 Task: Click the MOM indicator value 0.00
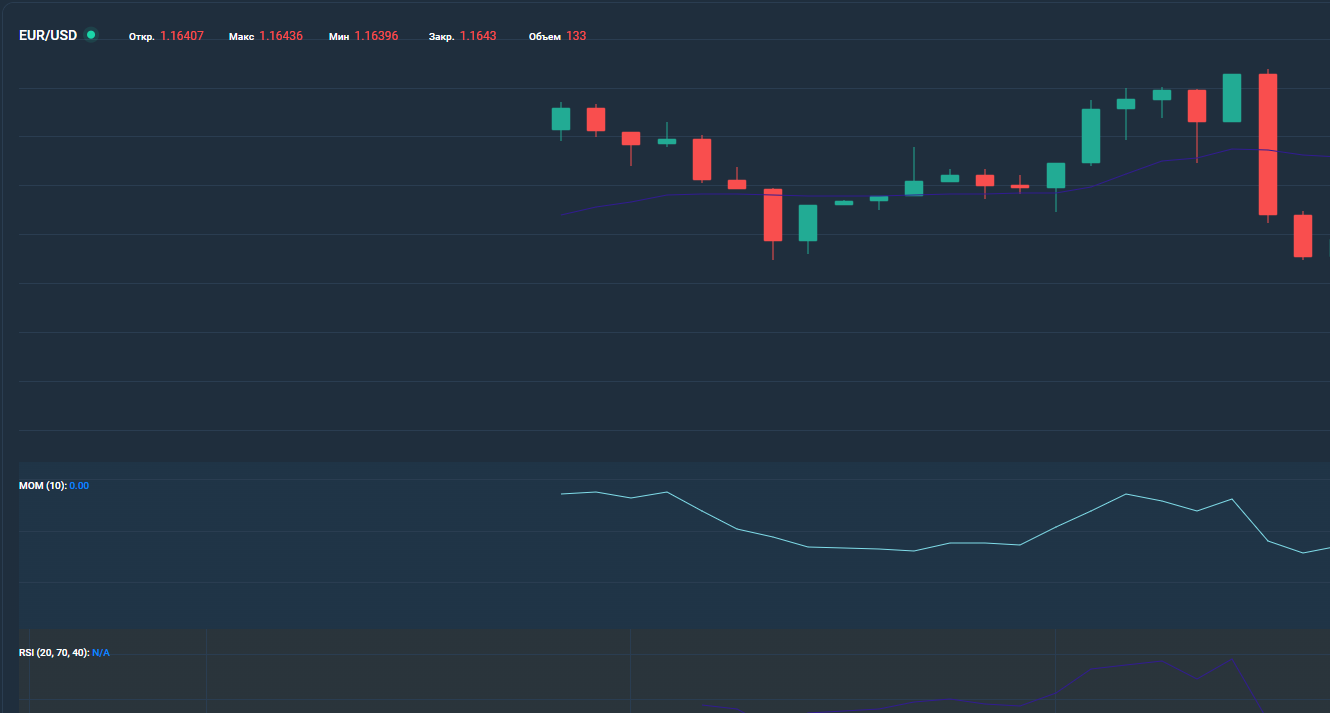click(79, 486)
